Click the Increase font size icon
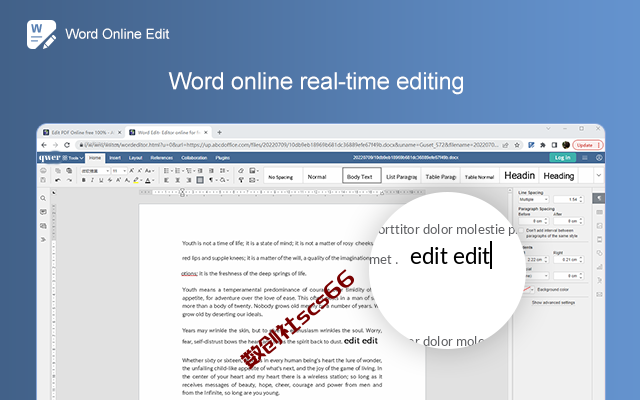Image resolution: width=640 pixels, height=400 pixels. tap(131, 171)
